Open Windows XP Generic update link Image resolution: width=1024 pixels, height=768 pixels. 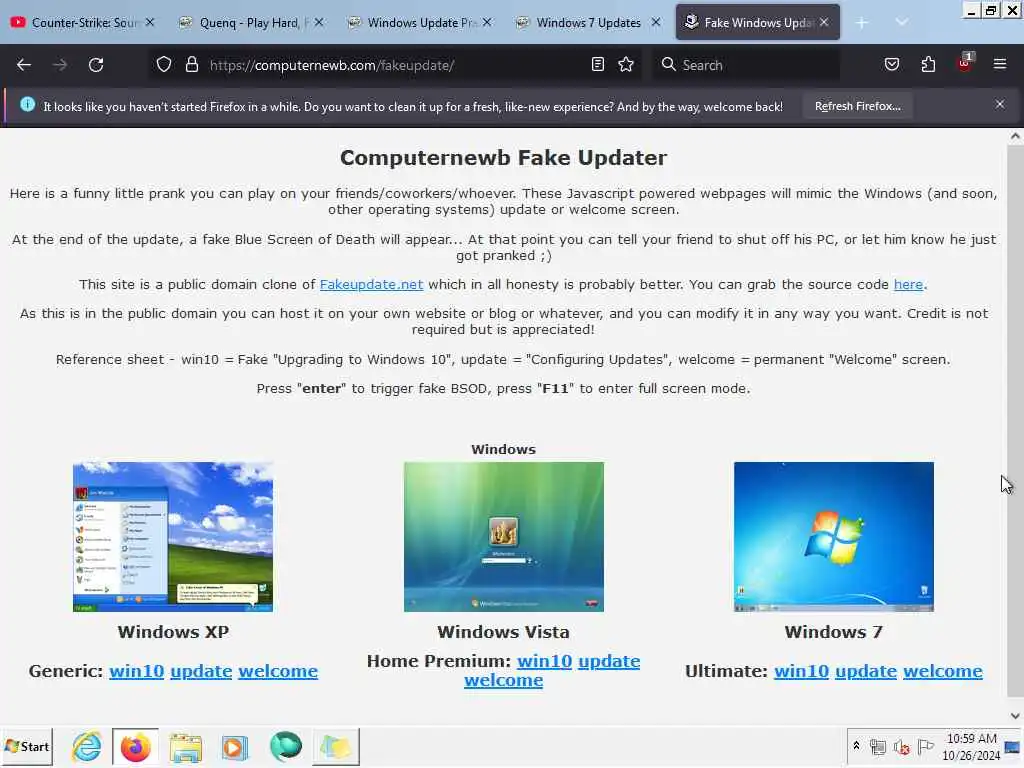tap(201, 671)
